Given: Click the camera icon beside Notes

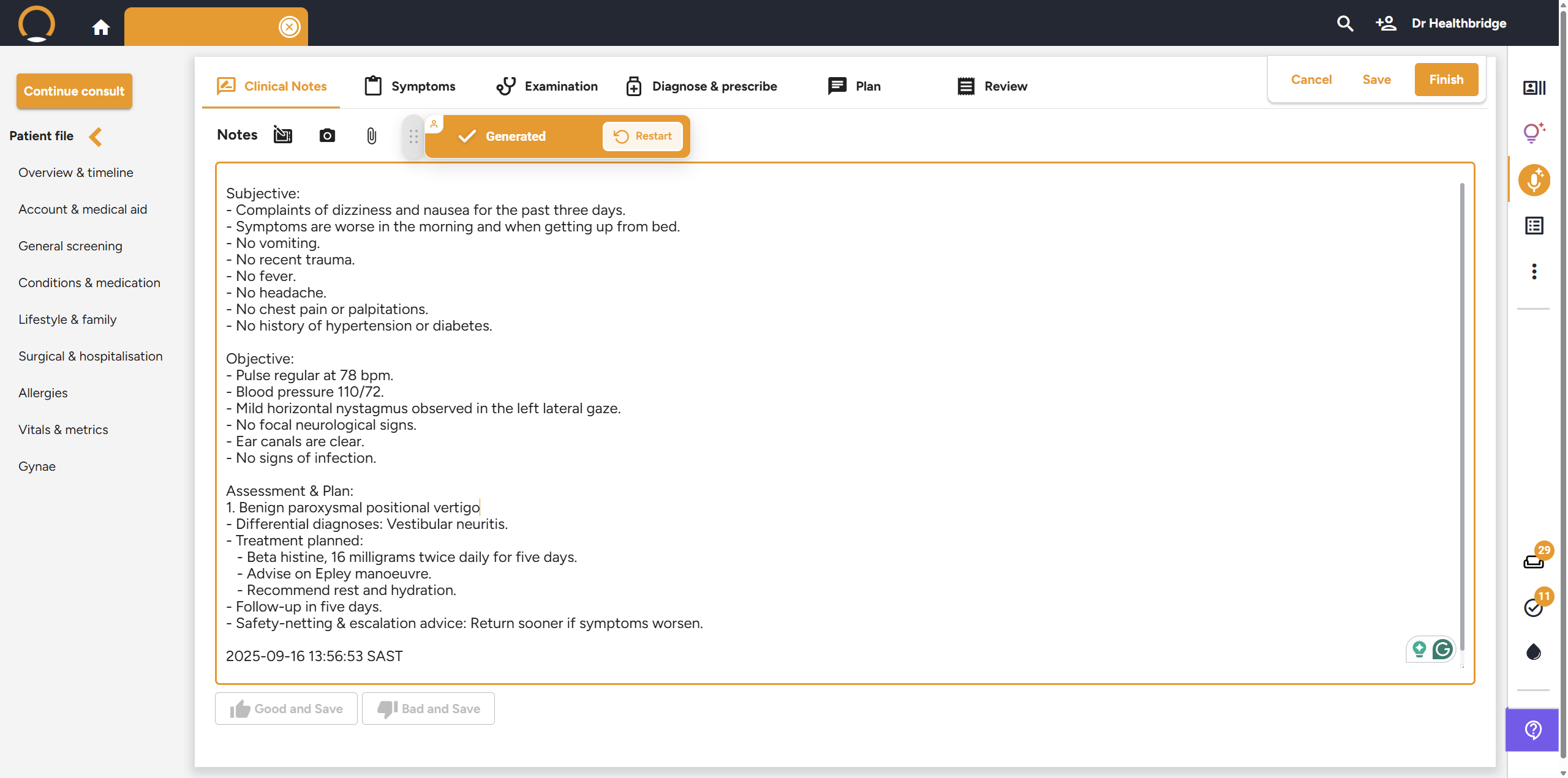Looking at the screenshot, I should point(327,135).
